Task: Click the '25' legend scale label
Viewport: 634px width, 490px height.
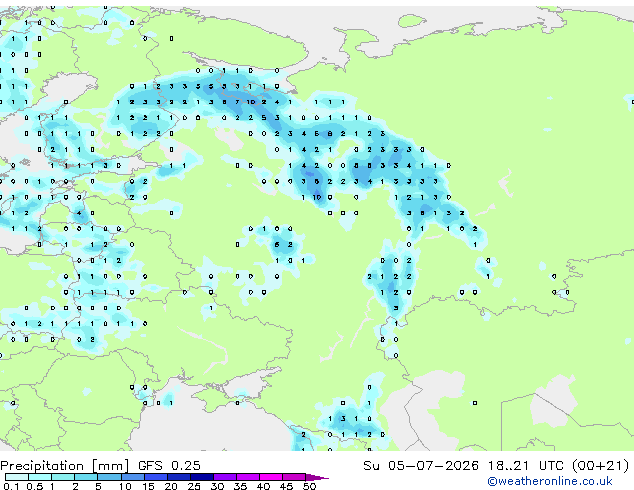Action: pos(194,486)
